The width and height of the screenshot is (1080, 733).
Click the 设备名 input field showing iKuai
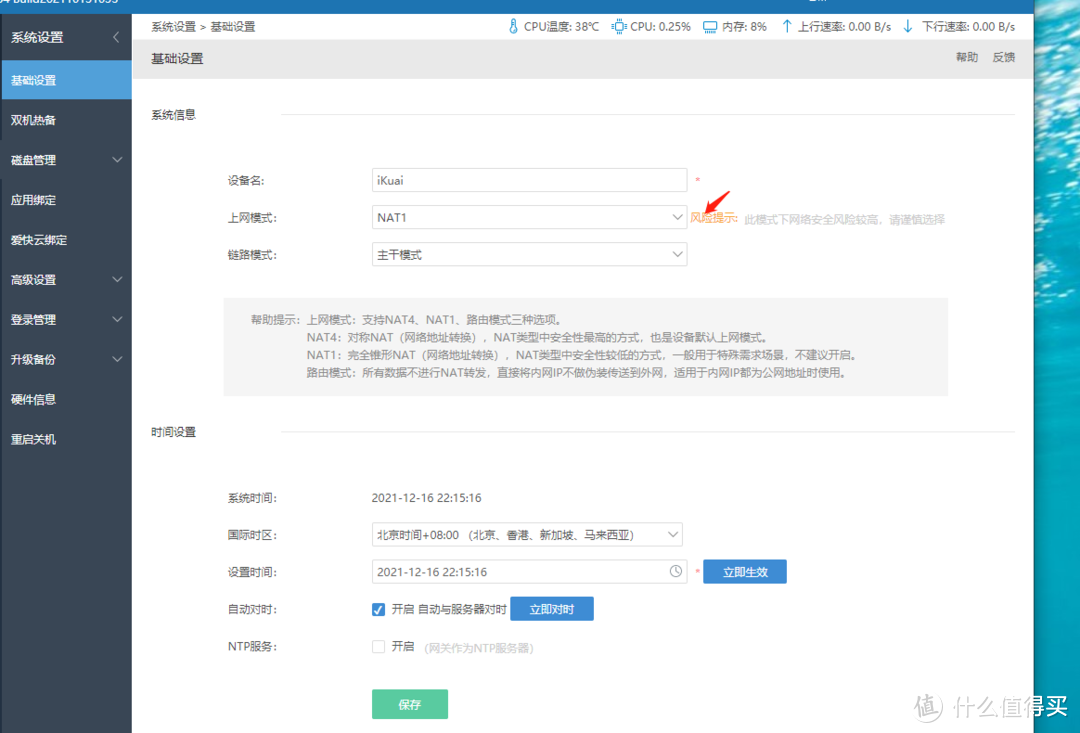pyautogui.click(x=529, y=180)
